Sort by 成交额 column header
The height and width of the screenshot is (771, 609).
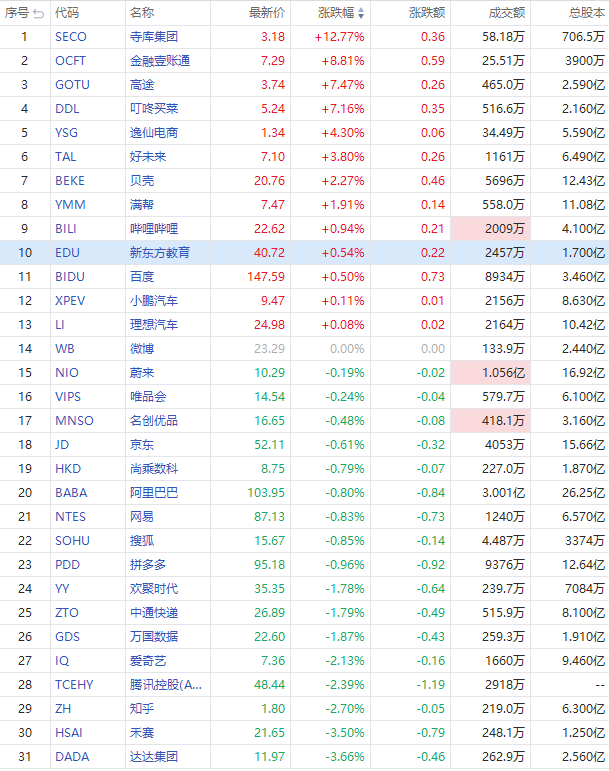pyautogui.click(x=507, y=13)
